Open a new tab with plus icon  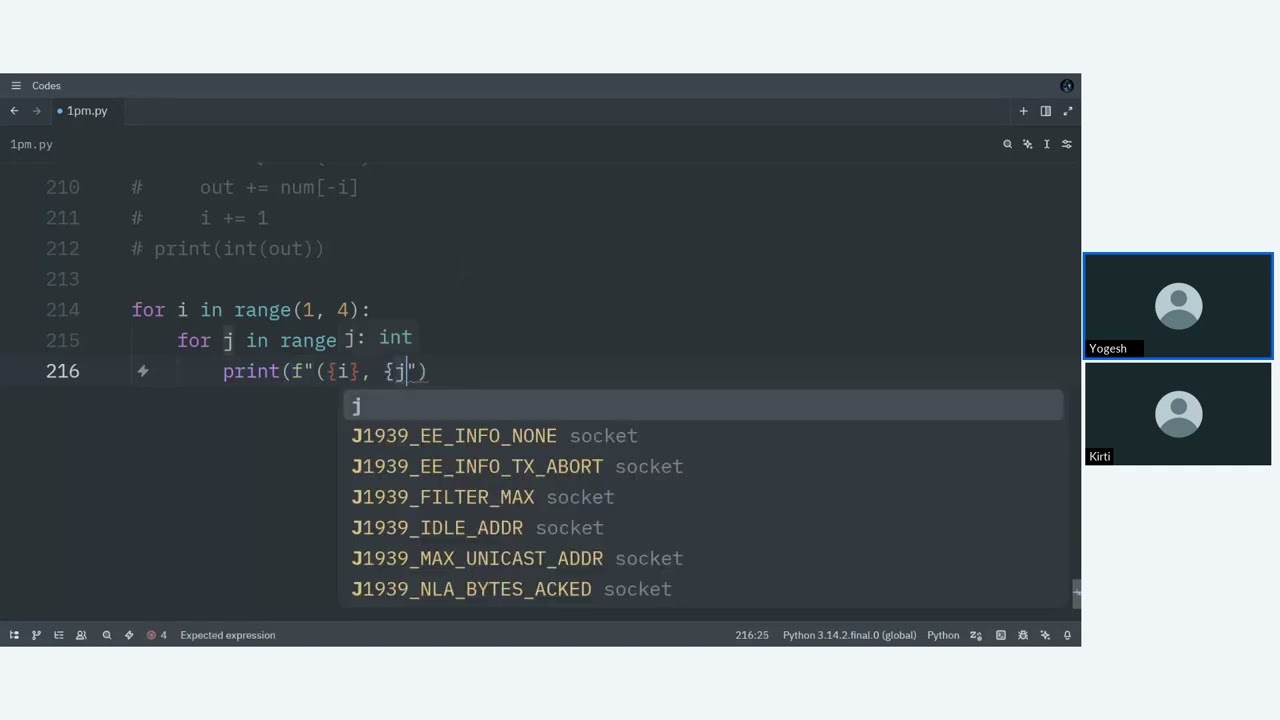pyautogui.click(x=1023, y=111)
